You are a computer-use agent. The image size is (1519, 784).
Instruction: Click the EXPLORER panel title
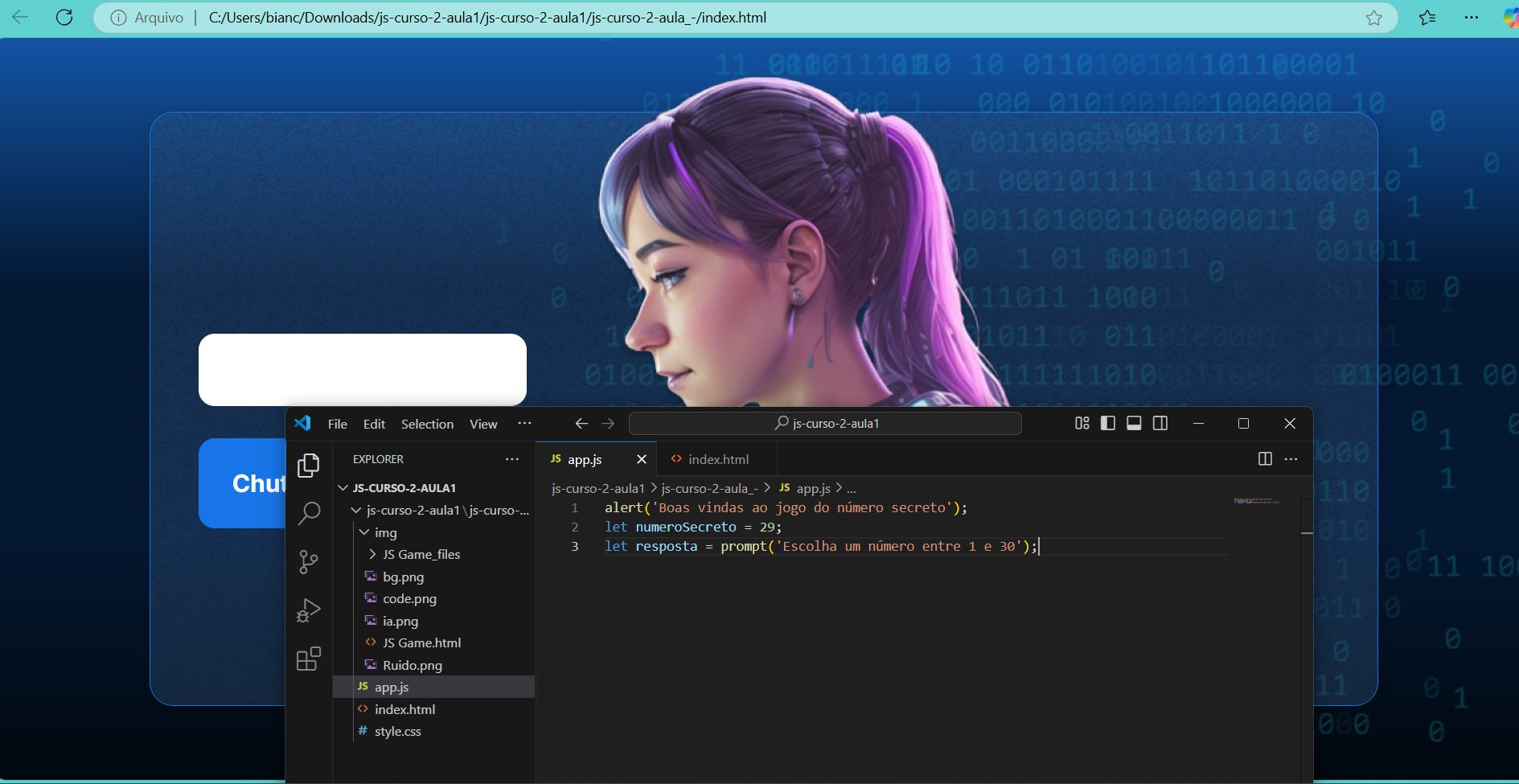click(x=378, y=459)
